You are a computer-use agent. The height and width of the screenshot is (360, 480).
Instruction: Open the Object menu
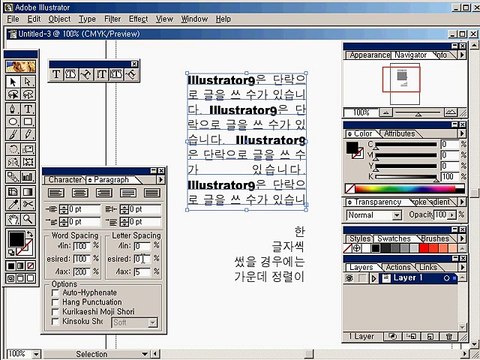(x=59, y=19)
